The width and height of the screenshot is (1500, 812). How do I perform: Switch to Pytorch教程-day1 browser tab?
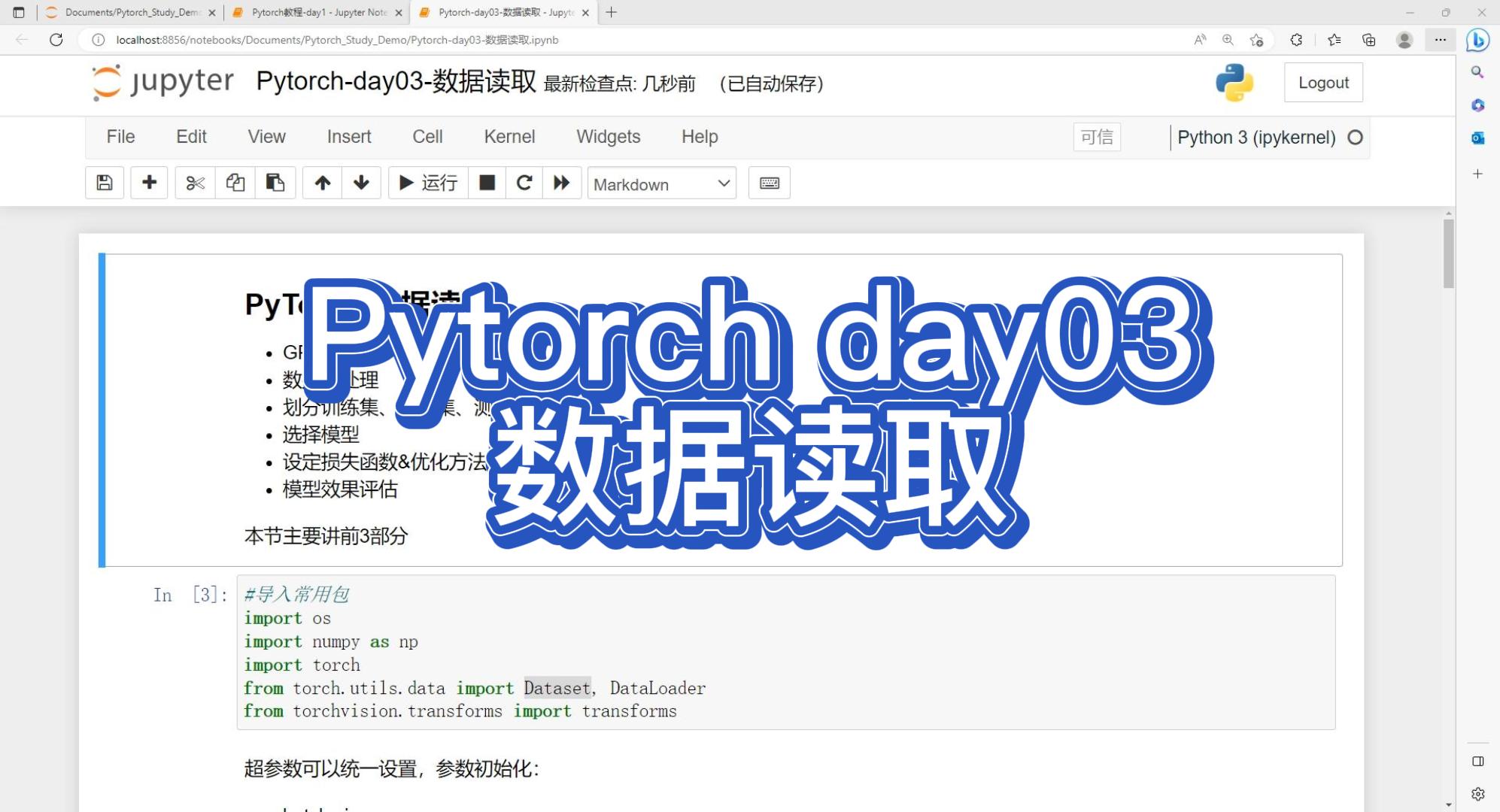316,12
